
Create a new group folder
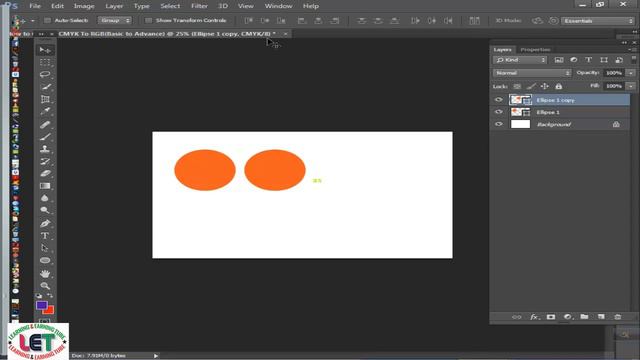point(584,317)
